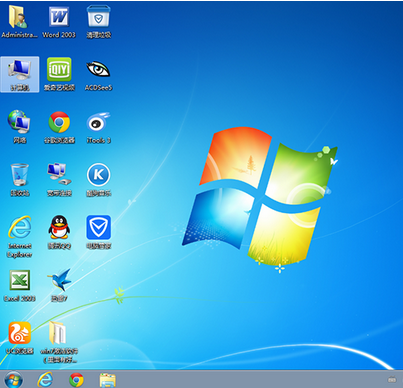Open the green iQIYI video shortcut
Image resolution: width=403 pixels, height=388 pixels.
[x=59, y=74]
